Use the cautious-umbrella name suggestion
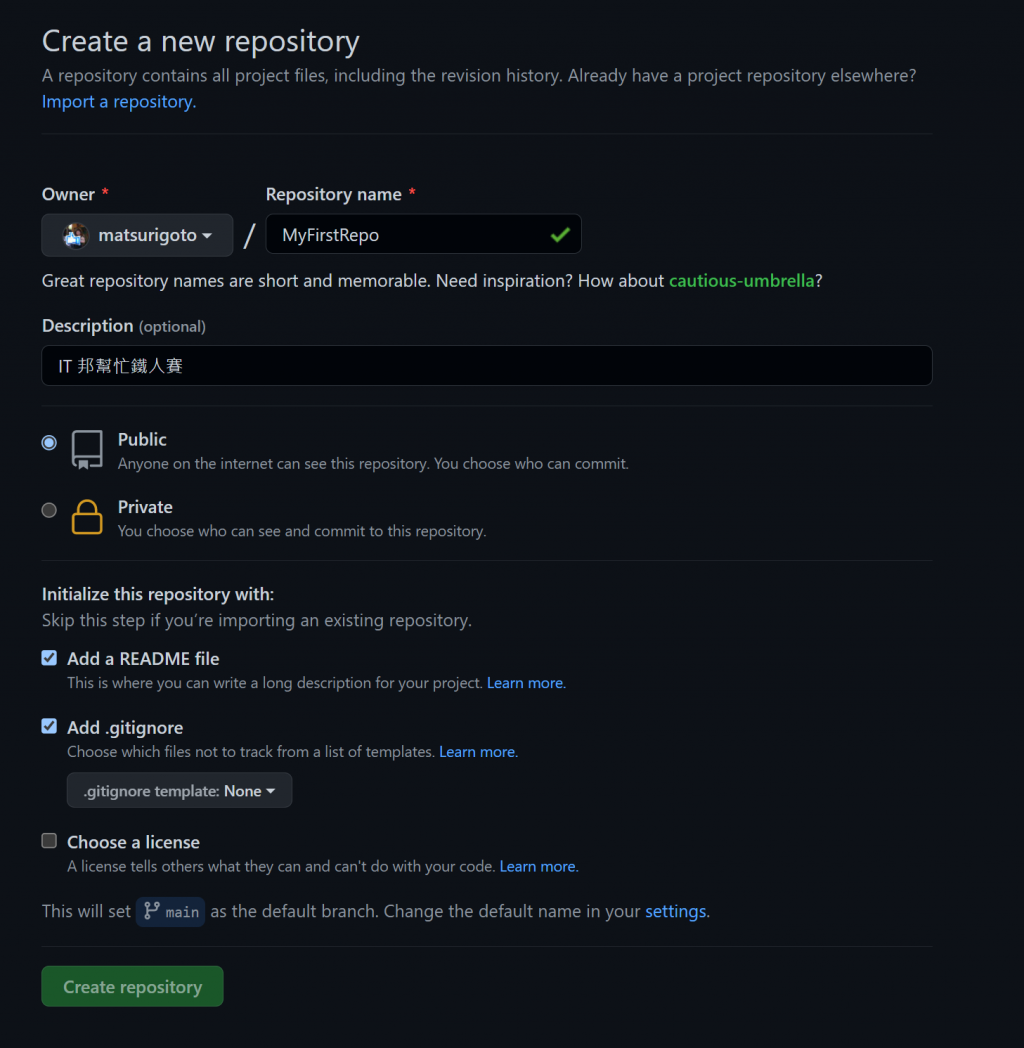The height and width of the screenshot is (1048, 1024). pyautogui.click(x=741, y=281)
